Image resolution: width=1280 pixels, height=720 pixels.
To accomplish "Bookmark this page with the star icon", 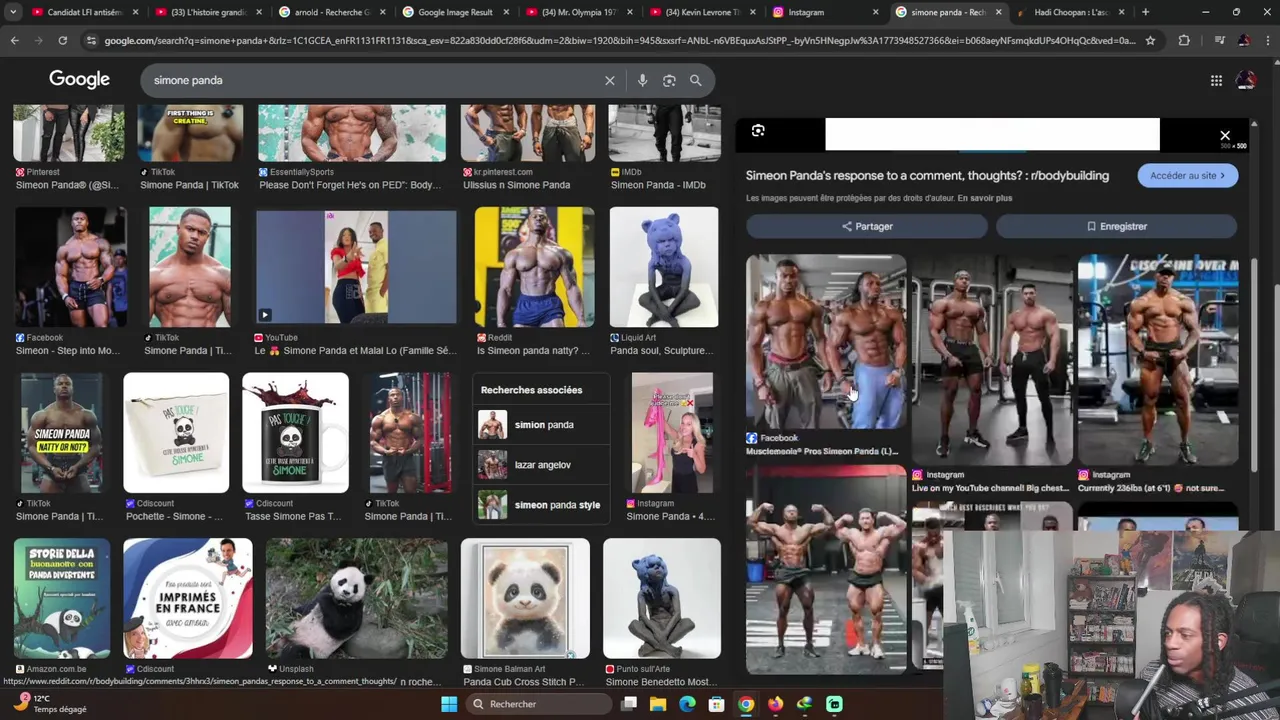I will click(1150, 40).
